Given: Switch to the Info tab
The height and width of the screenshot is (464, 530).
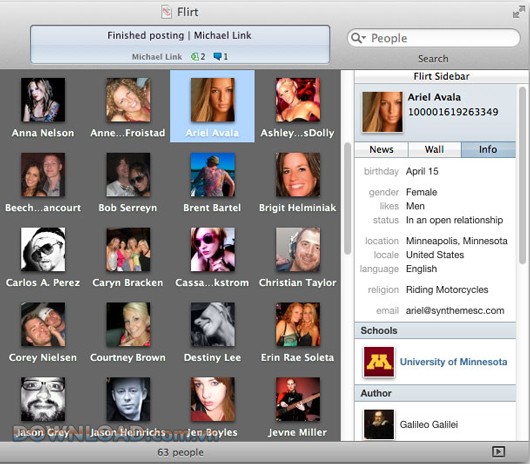Looking at the screenshot, I should coord(488,149).
